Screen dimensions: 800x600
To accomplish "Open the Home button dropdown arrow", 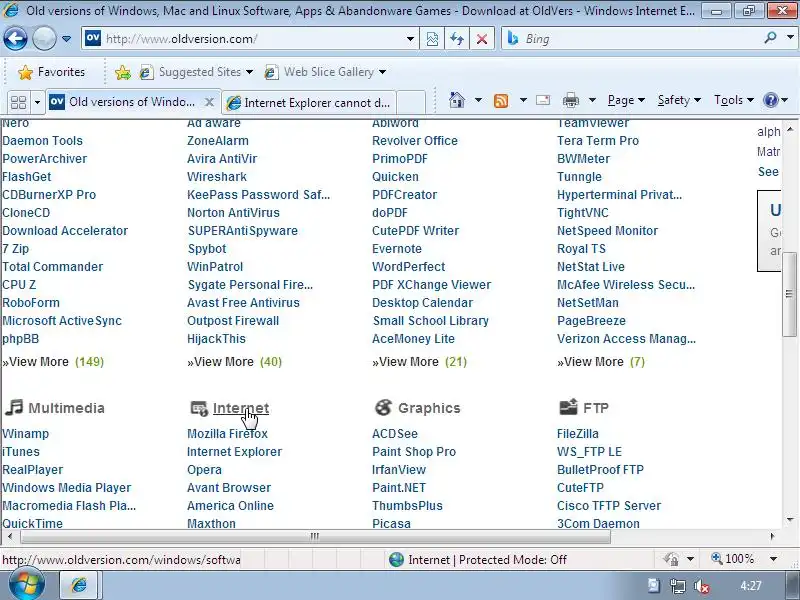I will (478, 100).
